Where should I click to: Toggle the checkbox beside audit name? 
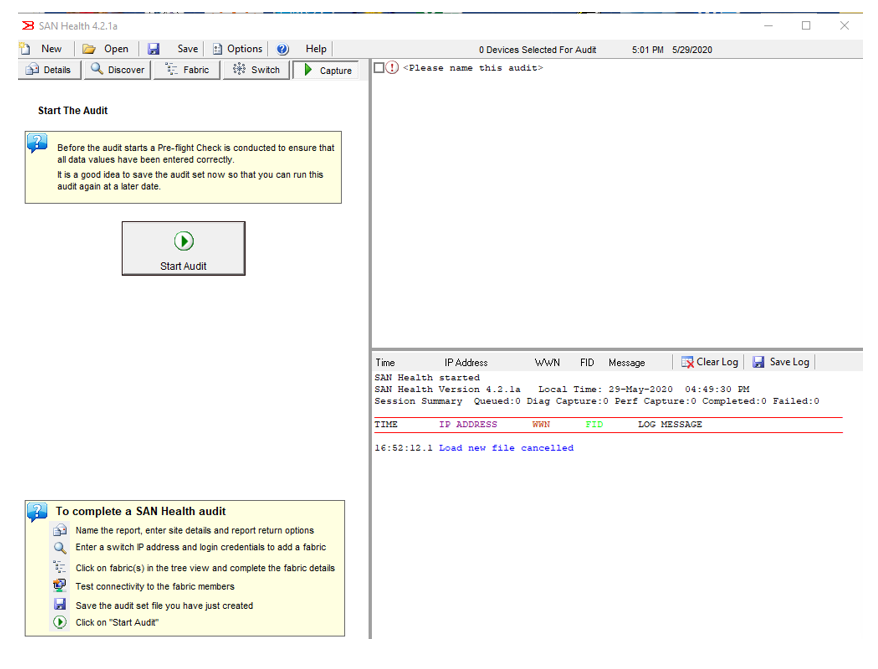pyautogui.click(x=379, y=68)
